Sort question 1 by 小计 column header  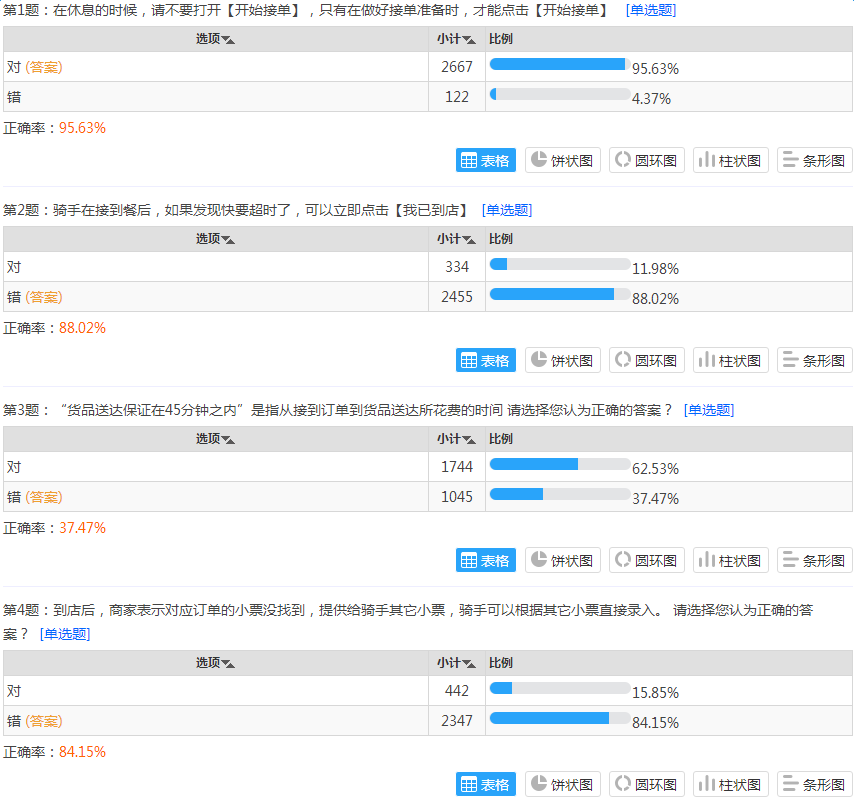(456, 39)
